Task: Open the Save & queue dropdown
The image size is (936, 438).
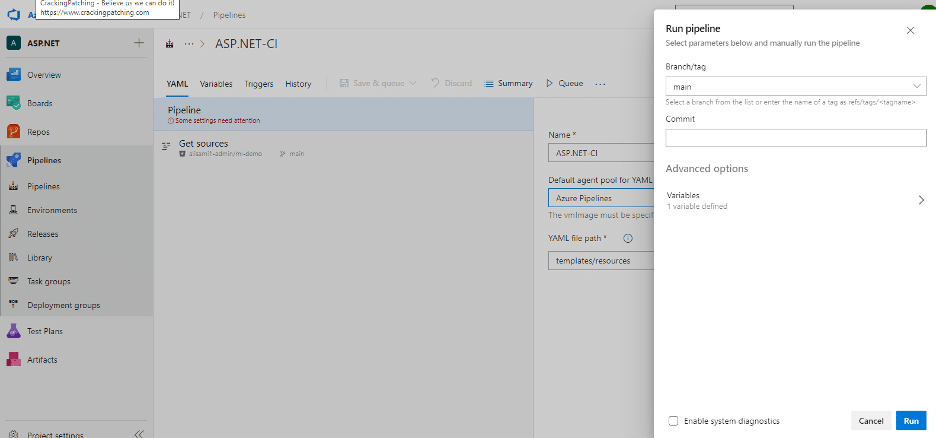Action: coord(378,84)
